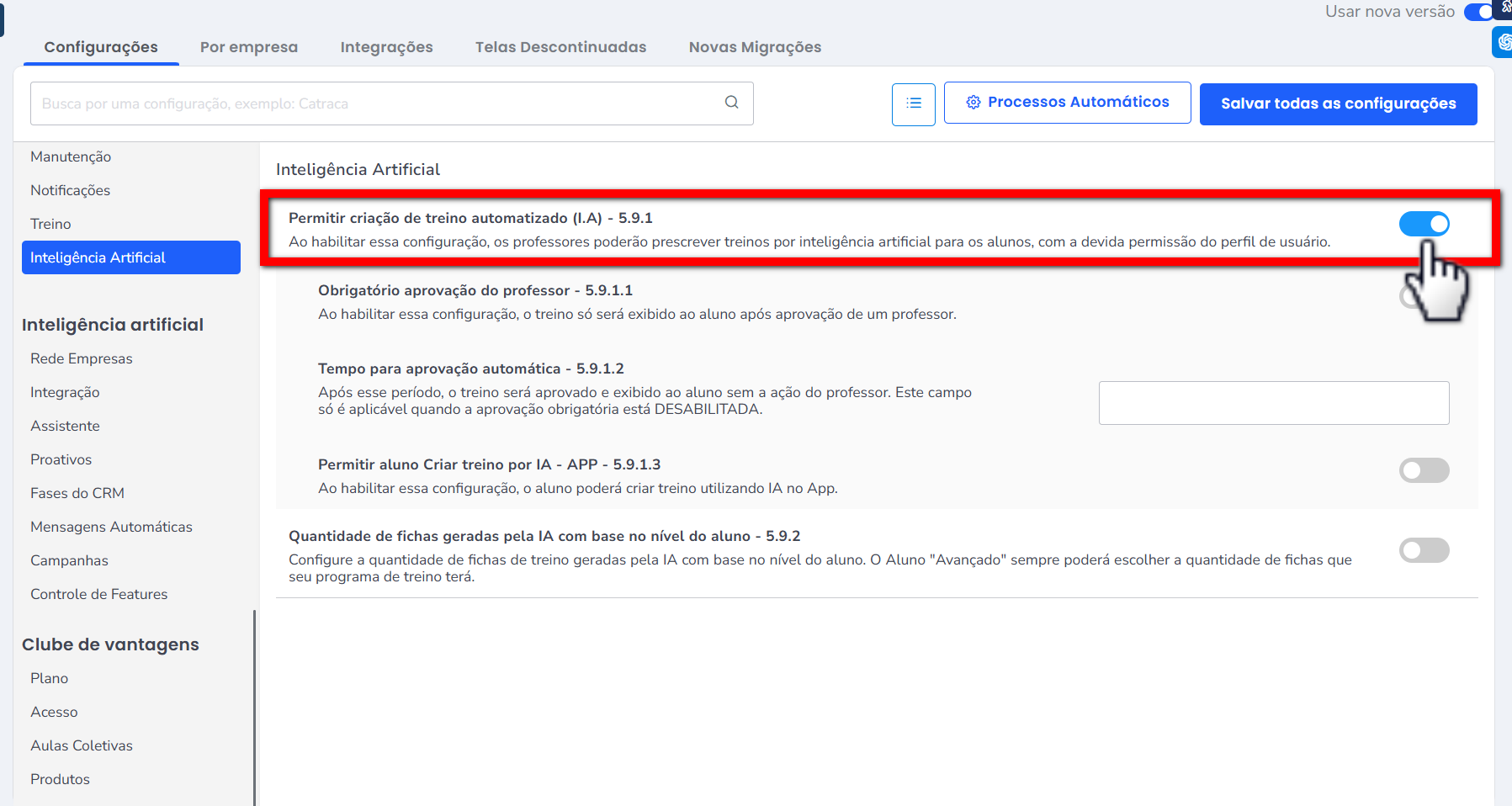The height and width of the screenshot is (806, 1512).
Task: Open Notificações in the sidebar
Action: (71, 190)
